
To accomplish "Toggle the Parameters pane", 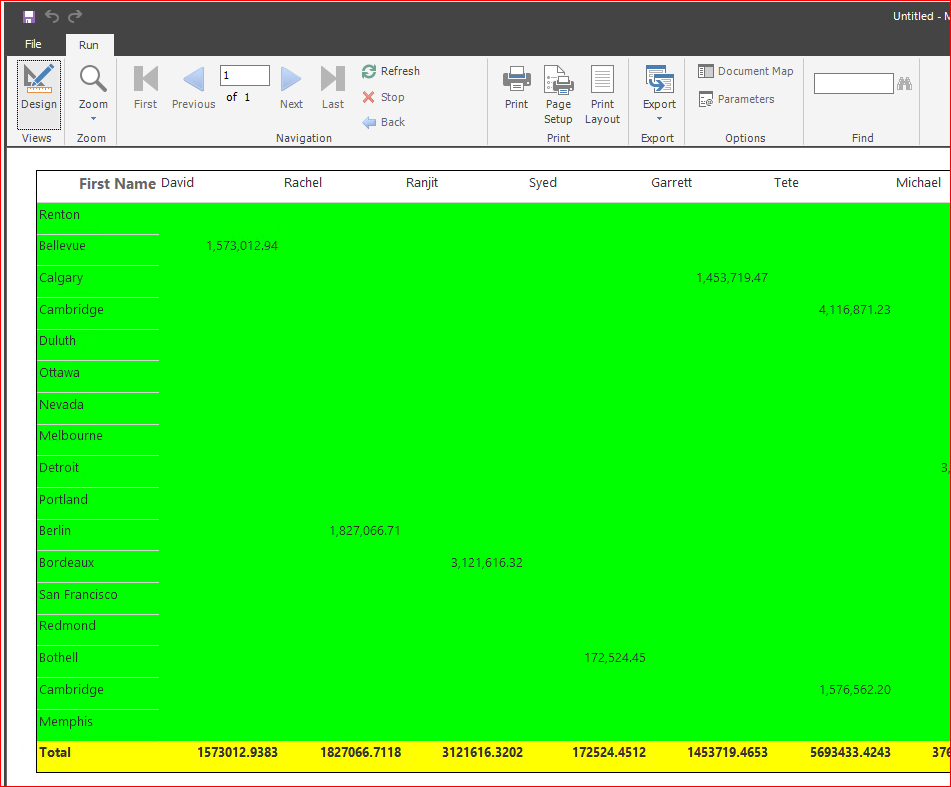I will coord(736,99).
